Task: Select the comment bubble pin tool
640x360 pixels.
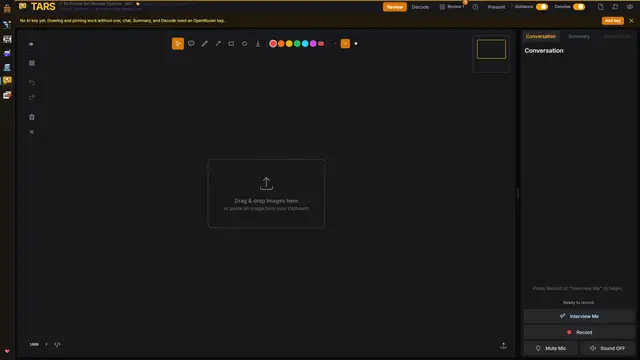Action: [191, 44]
